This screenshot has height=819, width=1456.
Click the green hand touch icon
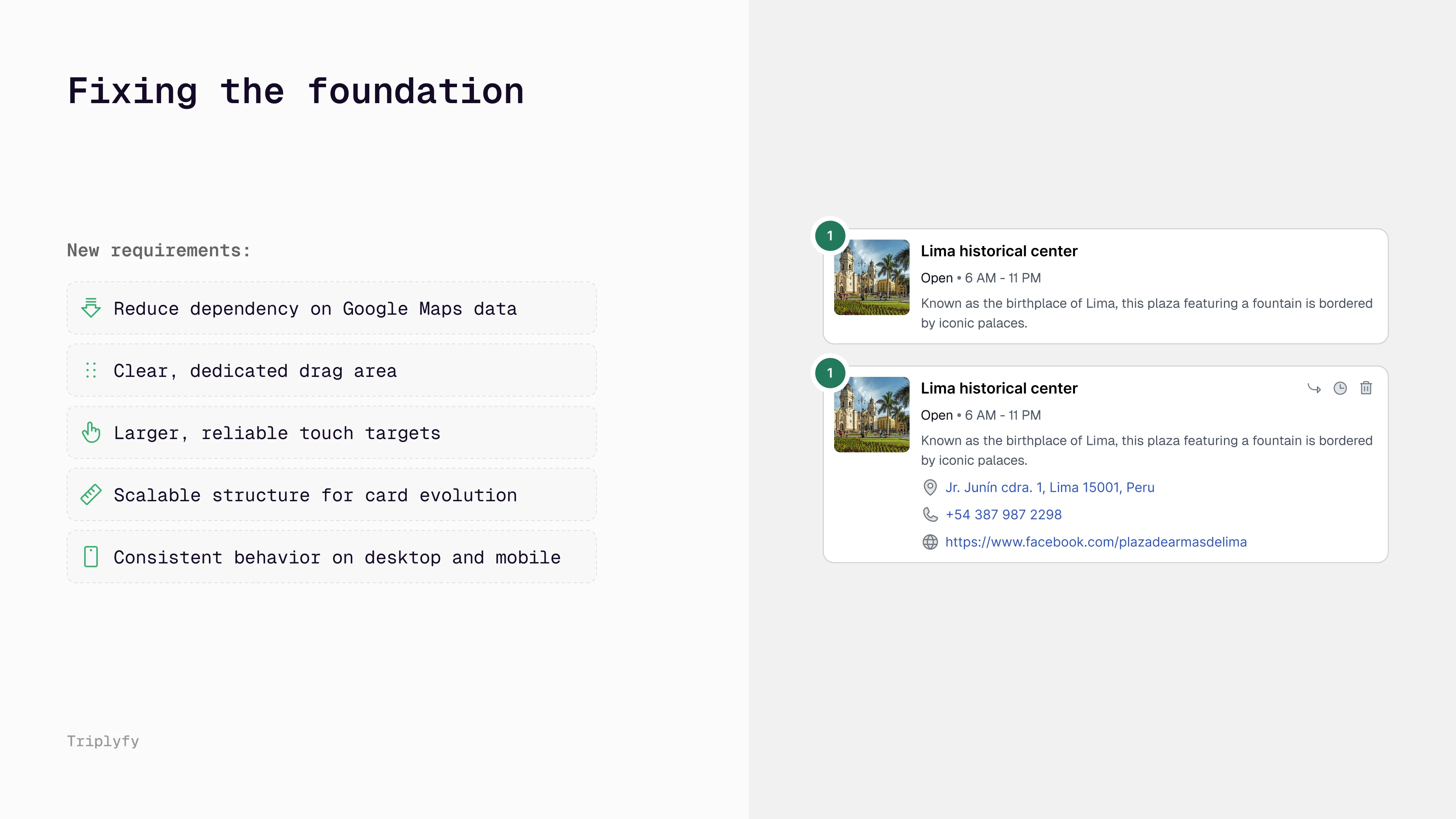[x=91, y=432]
